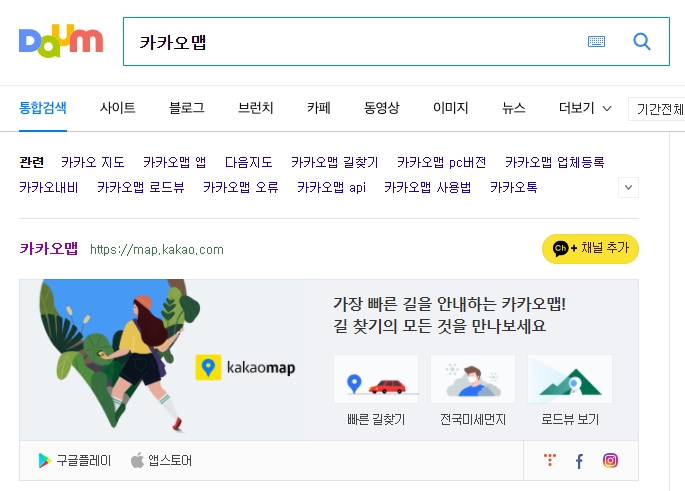Open related search 다음지도
This screenshot has height=491, width=685.
[x=249, y=163]
